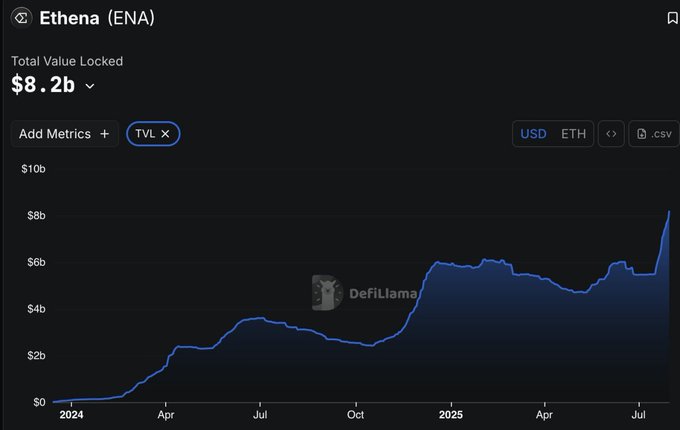Screen dimensions: 680x430
Task: Expand the $8.2b TVL breakdown chevron
Action: click(x=90, y=86)
